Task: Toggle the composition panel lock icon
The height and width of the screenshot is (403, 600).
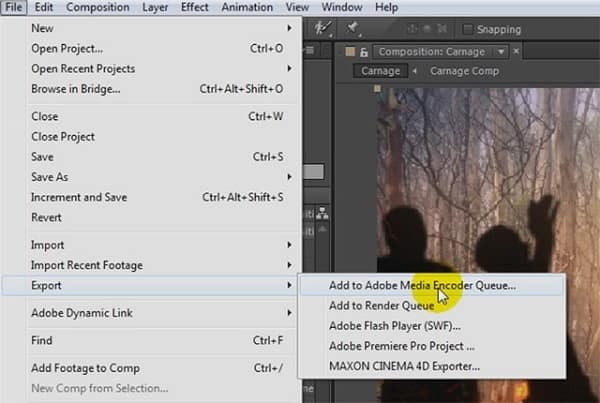Action: tap(364, 52)
